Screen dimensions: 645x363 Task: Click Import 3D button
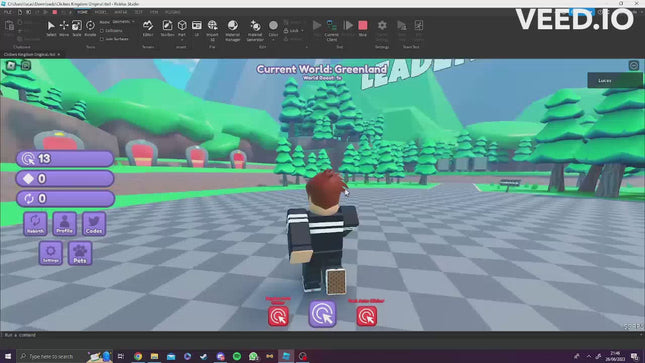pyautogui.click(x=212, y=30)
